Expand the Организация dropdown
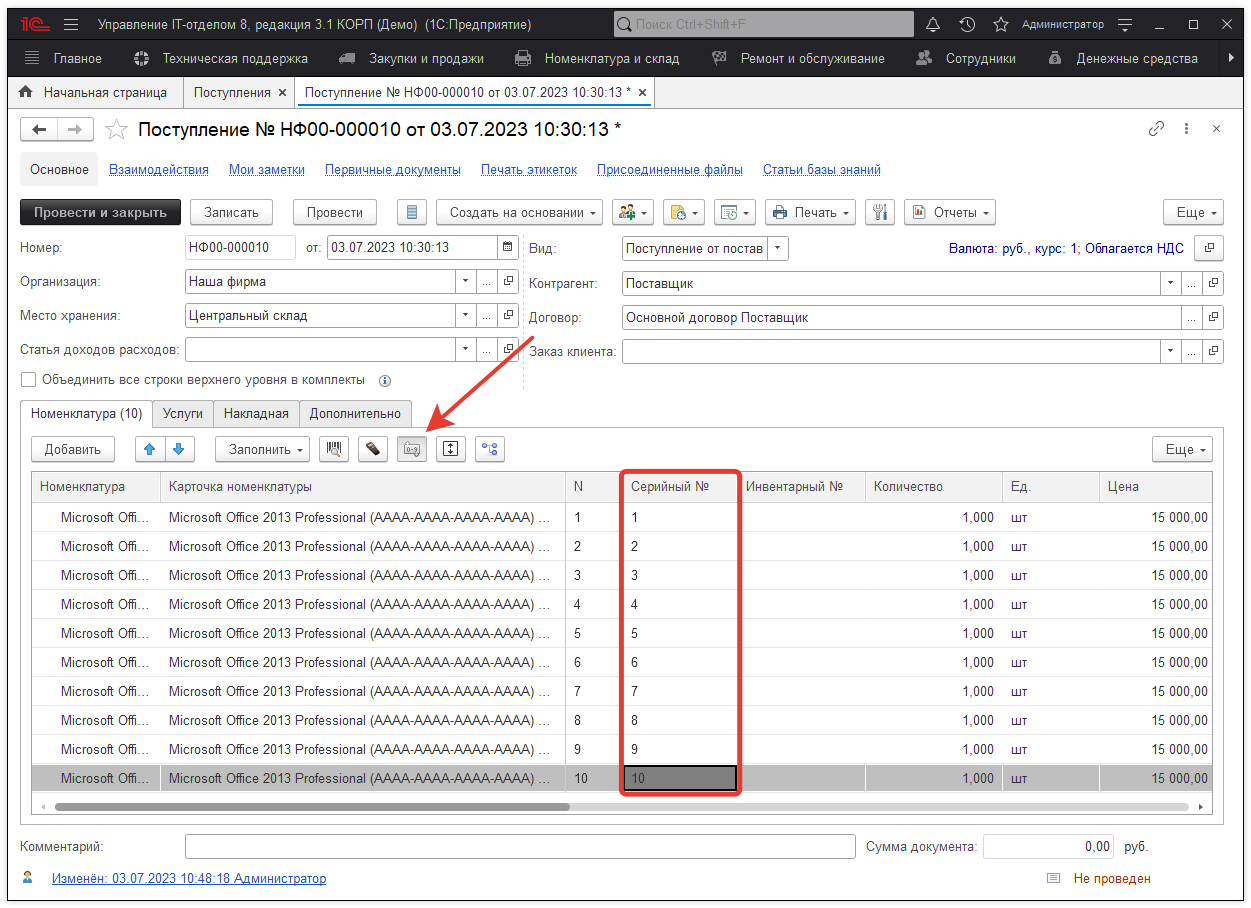This screenshot has height=908, width=1251. click(465, 282)
